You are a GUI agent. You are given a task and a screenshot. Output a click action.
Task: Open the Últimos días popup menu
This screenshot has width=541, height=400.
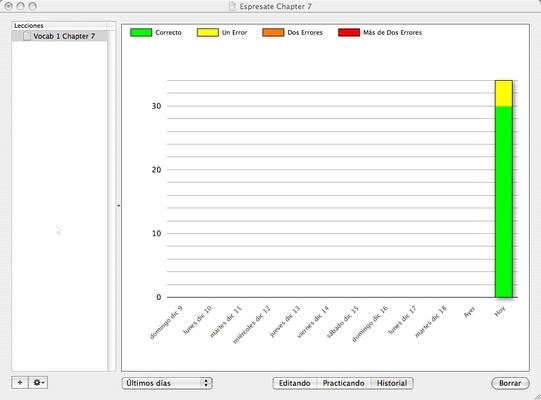(167, 383)
